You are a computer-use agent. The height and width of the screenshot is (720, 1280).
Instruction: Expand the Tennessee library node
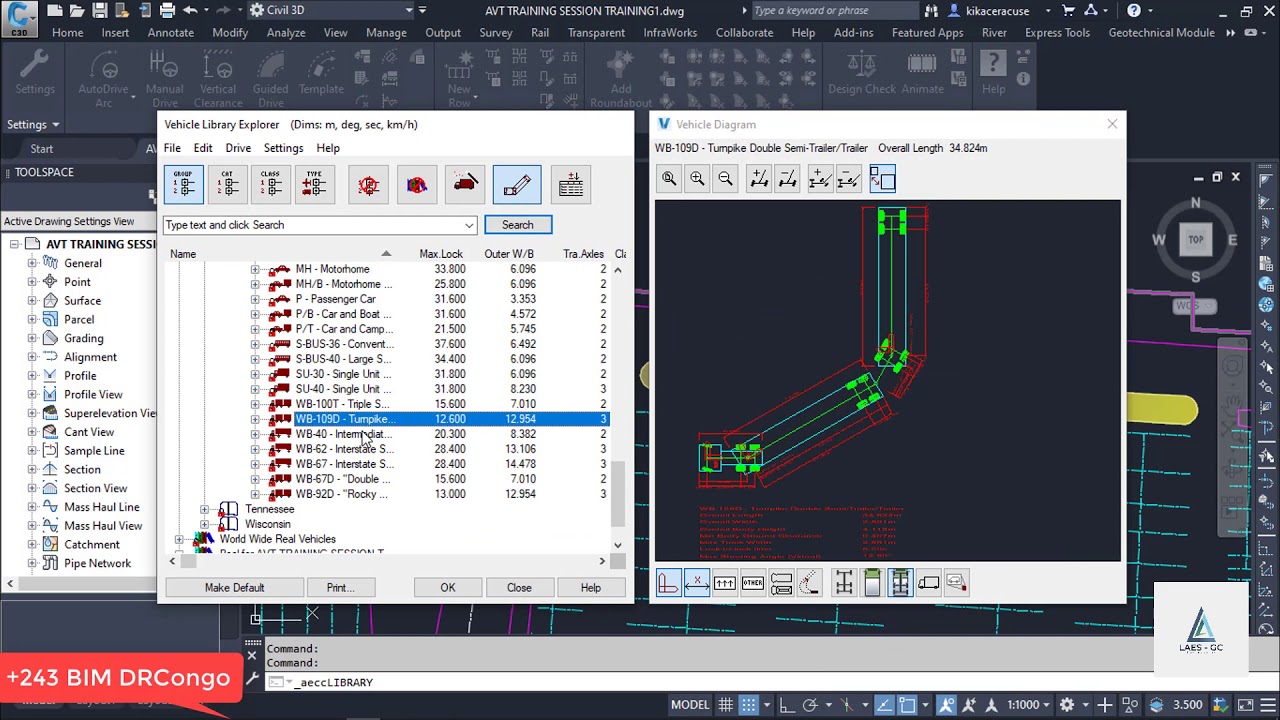[x=204, y=509]
